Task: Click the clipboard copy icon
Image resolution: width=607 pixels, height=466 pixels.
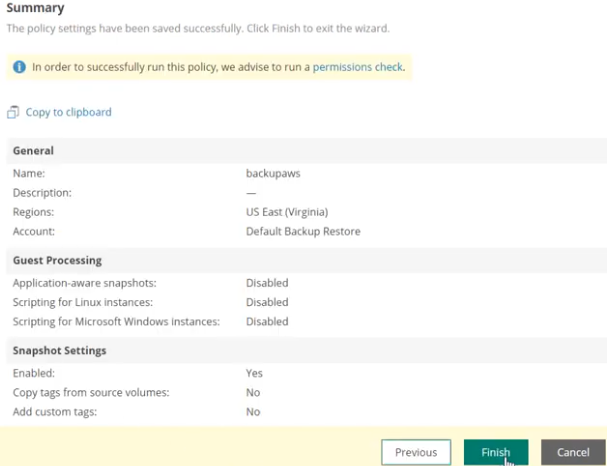Action: (13, 112)
